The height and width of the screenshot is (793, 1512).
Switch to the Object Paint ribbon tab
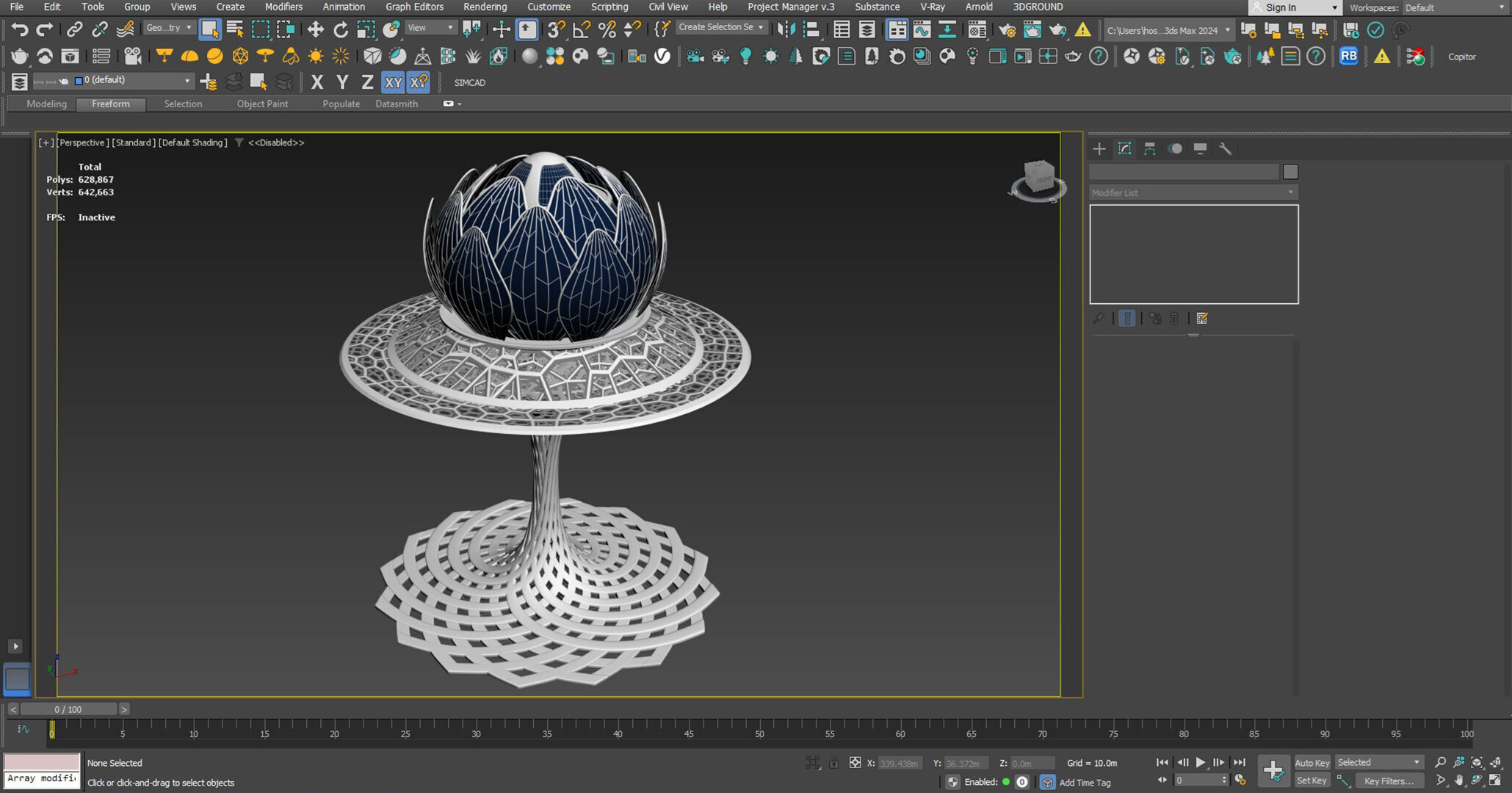262,104
